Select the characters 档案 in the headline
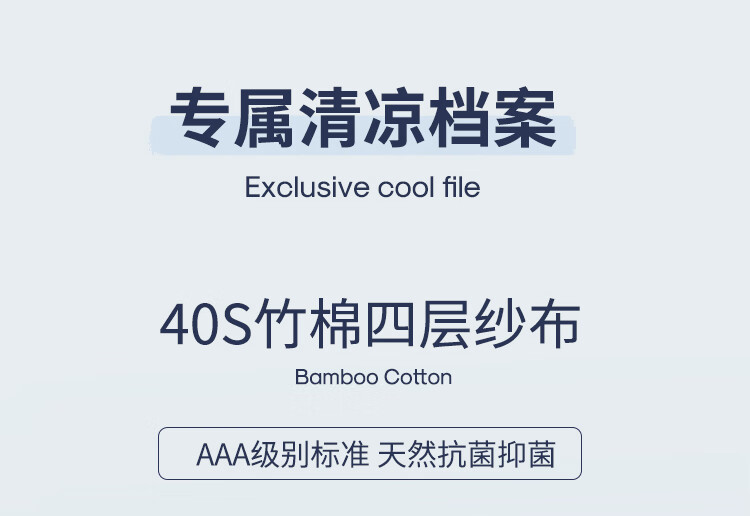The height and width of the screenshot is (516, 750). 493,118
